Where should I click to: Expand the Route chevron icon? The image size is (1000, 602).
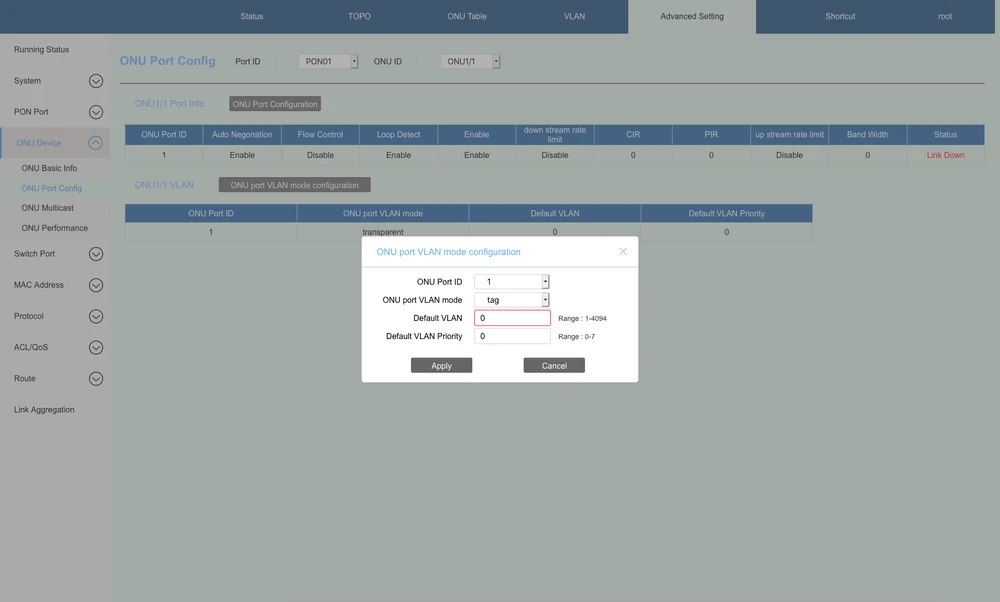[x=96, y=379]
